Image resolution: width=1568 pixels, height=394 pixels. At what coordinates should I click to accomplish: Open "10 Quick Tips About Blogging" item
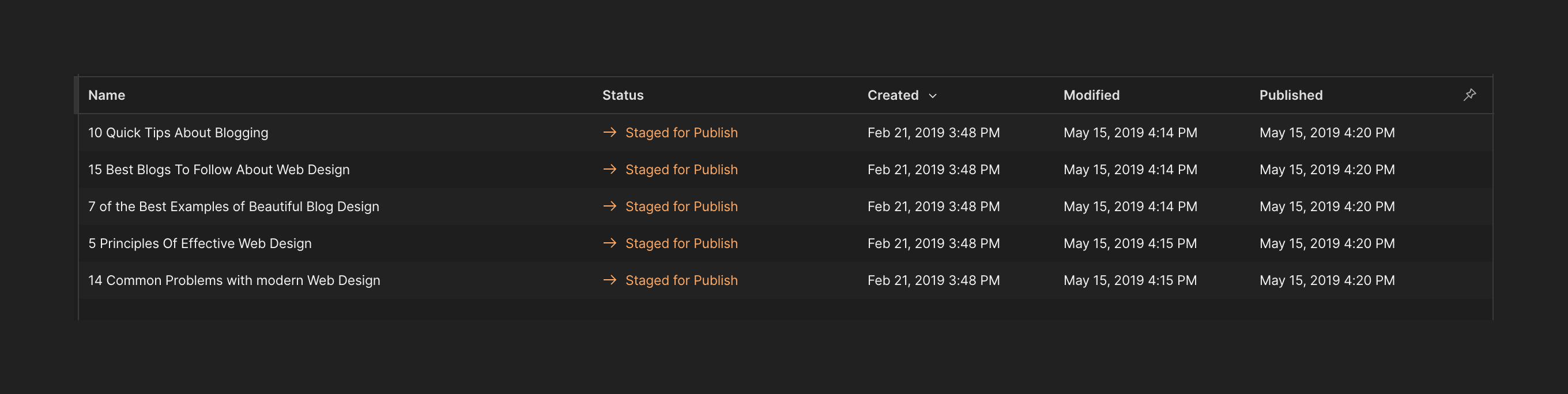(178, 133)
